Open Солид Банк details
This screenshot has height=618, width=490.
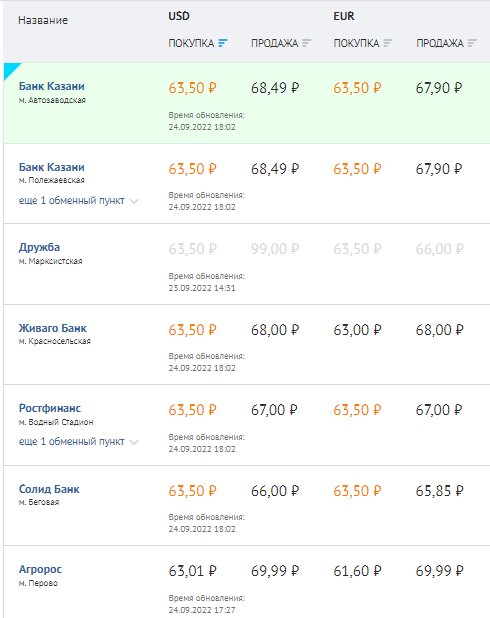tap(49, 489)
